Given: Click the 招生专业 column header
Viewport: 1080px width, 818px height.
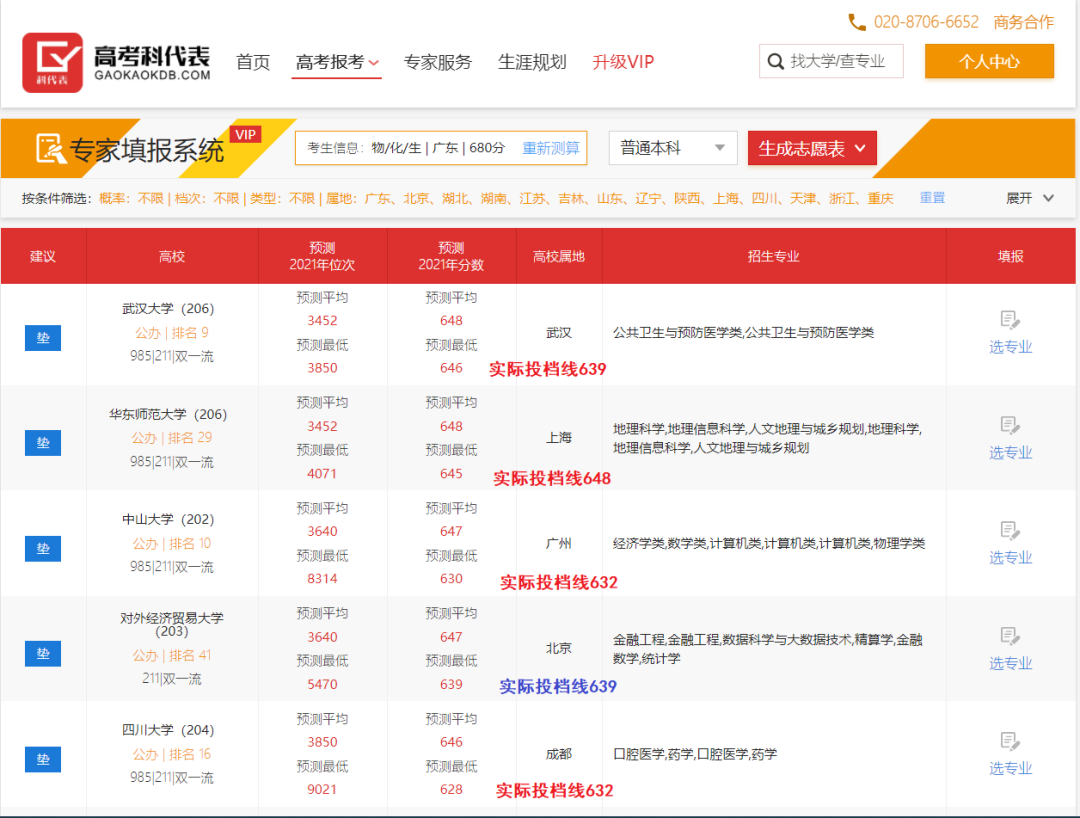Looking at the screenshot, I should (x=773, y=256).
